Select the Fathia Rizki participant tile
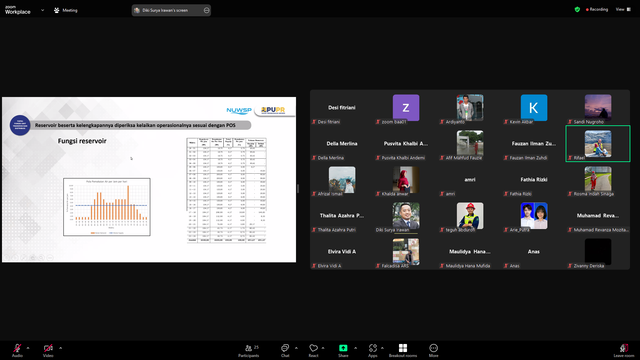Image resolution: width=640 pixels, height=360 pixels. click(x=534, y=180)
